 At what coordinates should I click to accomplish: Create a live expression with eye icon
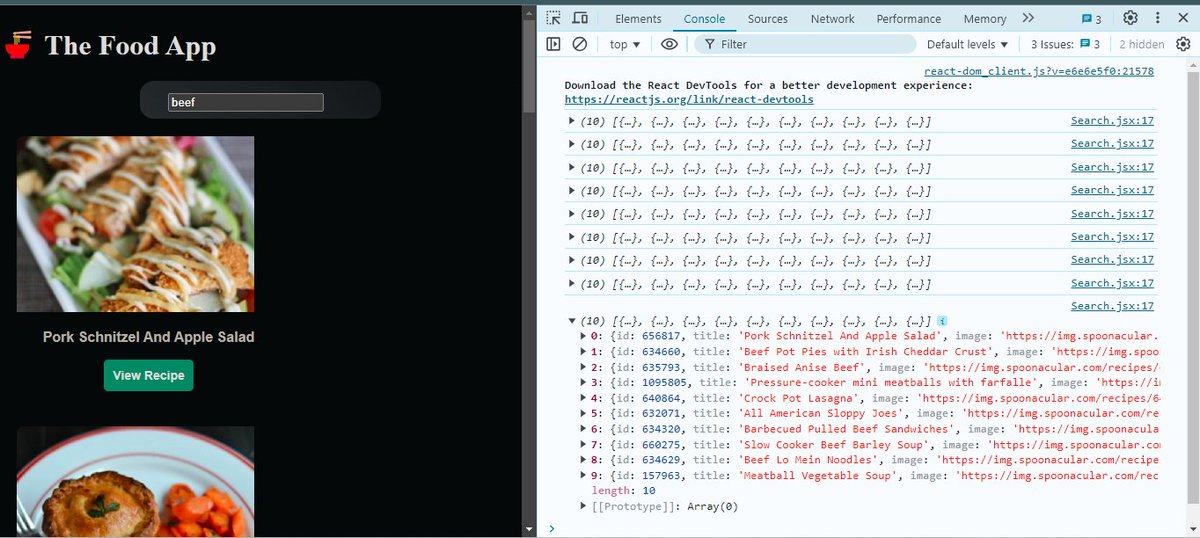[x=669, y=44]
